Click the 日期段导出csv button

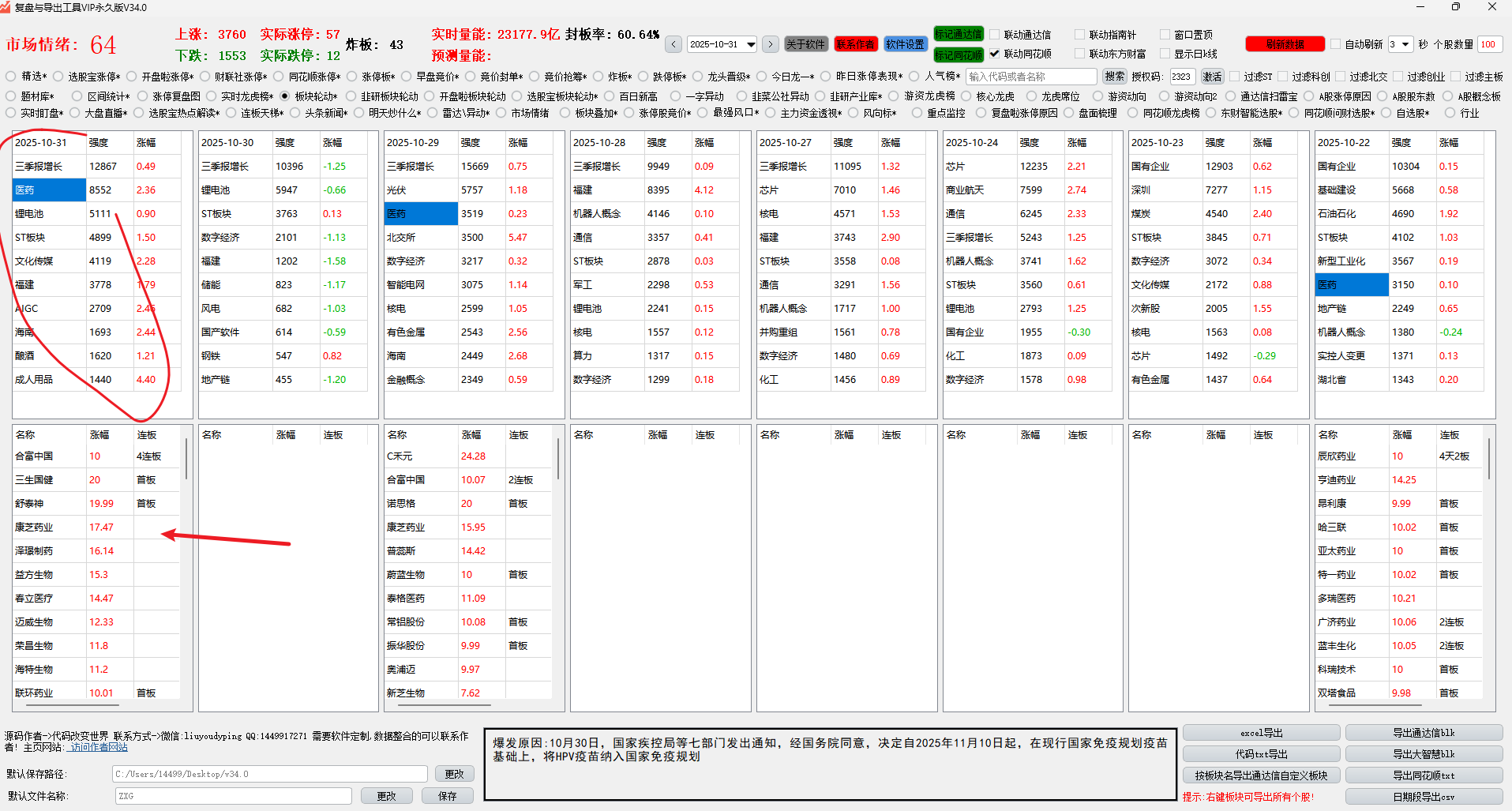coord(1424,797)
